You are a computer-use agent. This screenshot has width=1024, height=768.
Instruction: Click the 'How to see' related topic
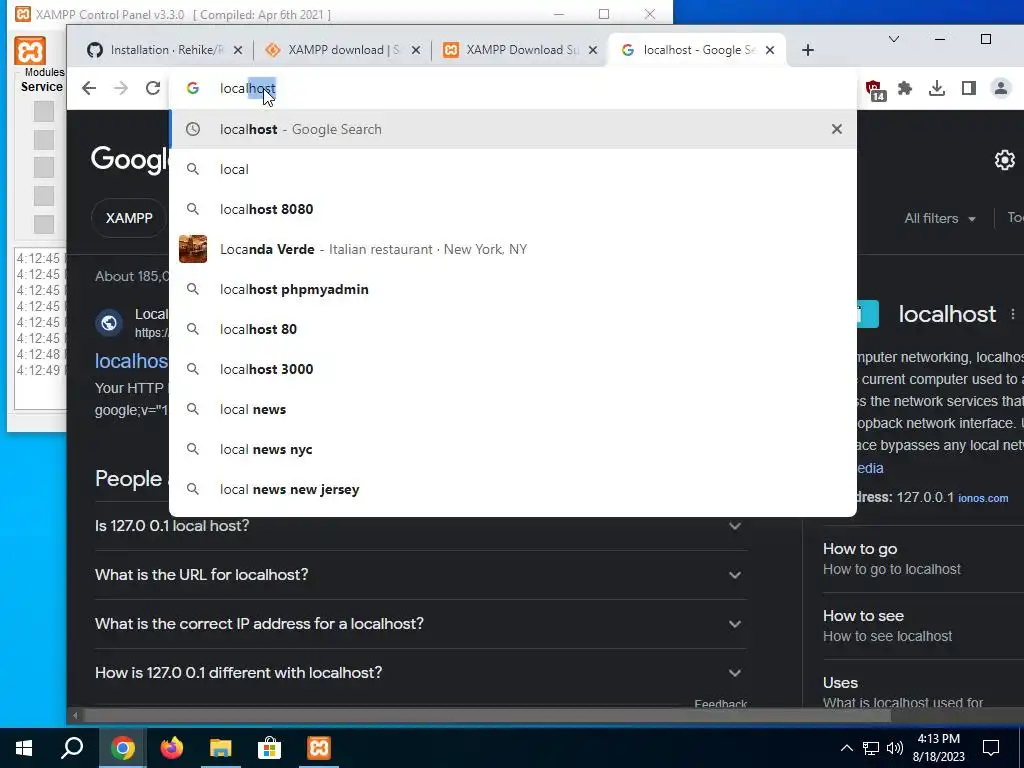[x=923, y=626]
